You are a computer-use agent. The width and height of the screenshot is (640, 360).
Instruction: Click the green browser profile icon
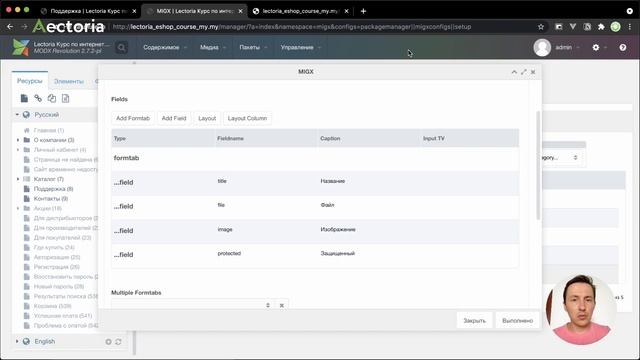pyautogui.click(x=615, y=27)
